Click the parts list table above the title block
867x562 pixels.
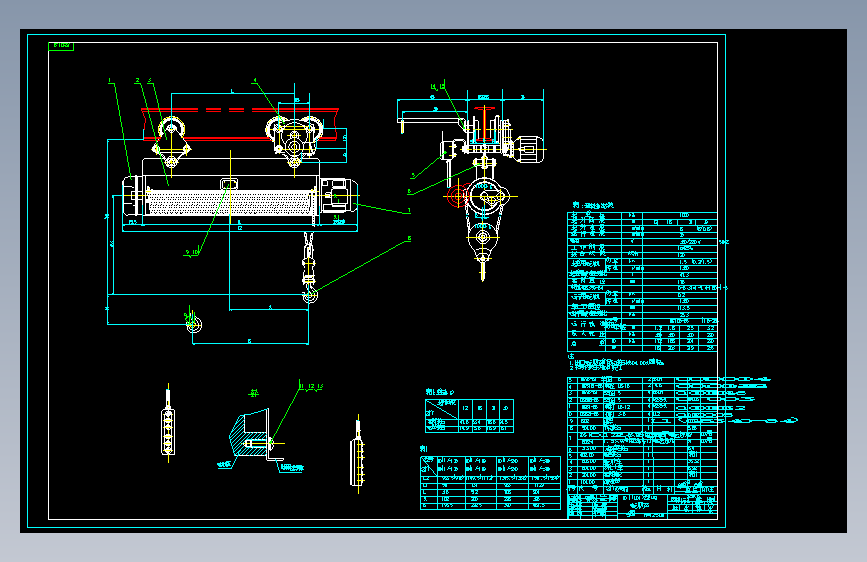coord(643,435)
